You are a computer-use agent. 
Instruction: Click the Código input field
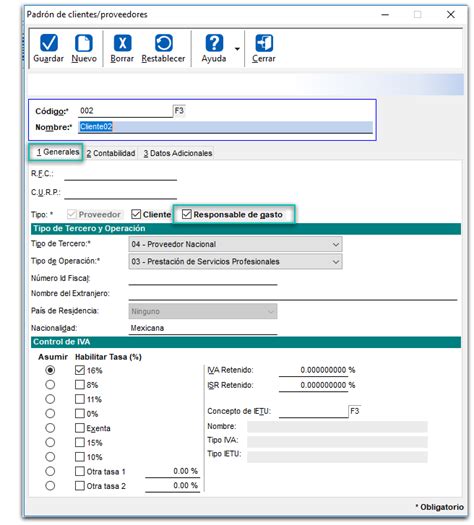(x=126, y=111)
